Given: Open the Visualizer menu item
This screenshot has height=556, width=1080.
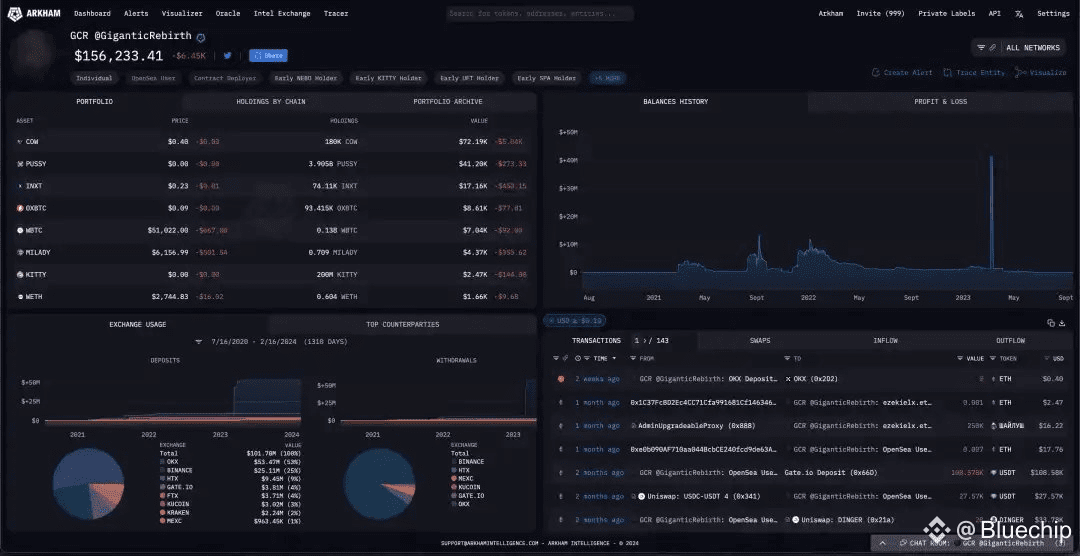Looking at the screenshot, I should click(x=182, y=13).
